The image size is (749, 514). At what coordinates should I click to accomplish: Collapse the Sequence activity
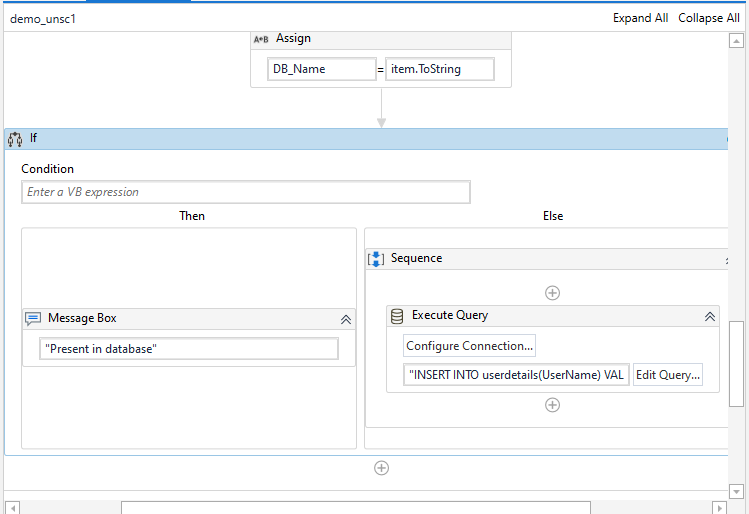pos(727,259)
